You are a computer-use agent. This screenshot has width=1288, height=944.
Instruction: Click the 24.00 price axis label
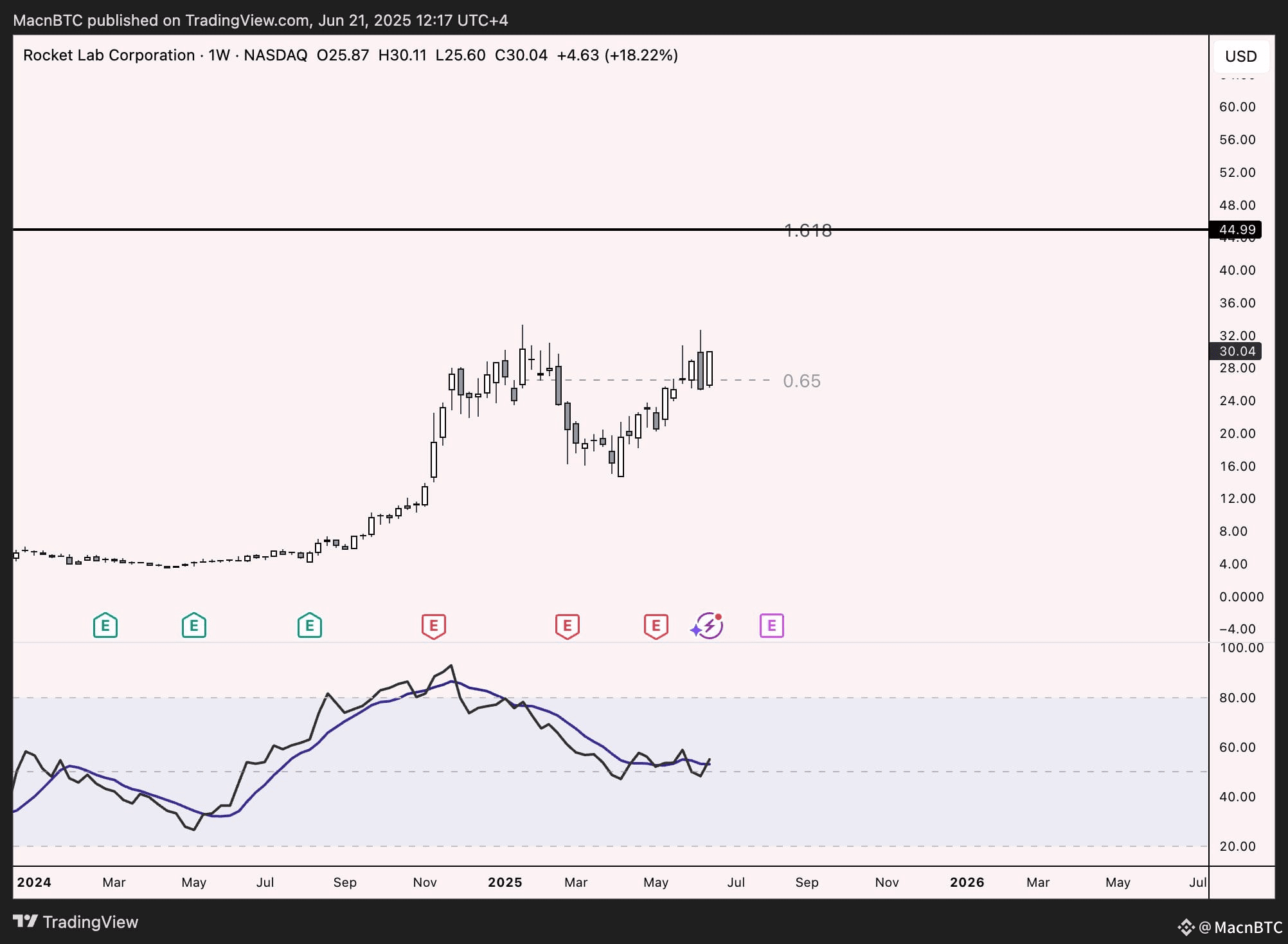pyautogui.click(x=1238, y=401)
